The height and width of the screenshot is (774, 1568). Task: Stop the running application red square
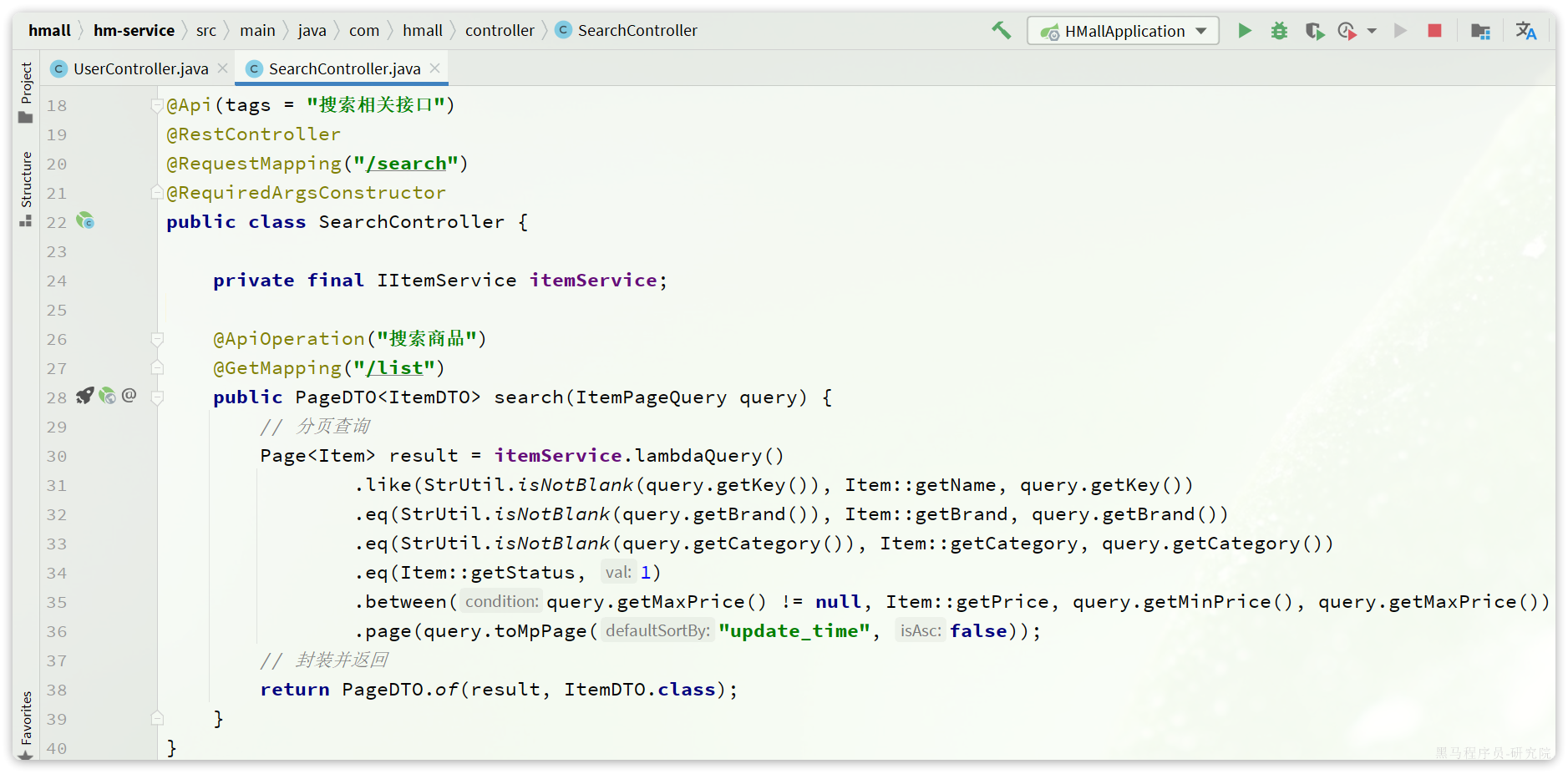(1434, 31)
